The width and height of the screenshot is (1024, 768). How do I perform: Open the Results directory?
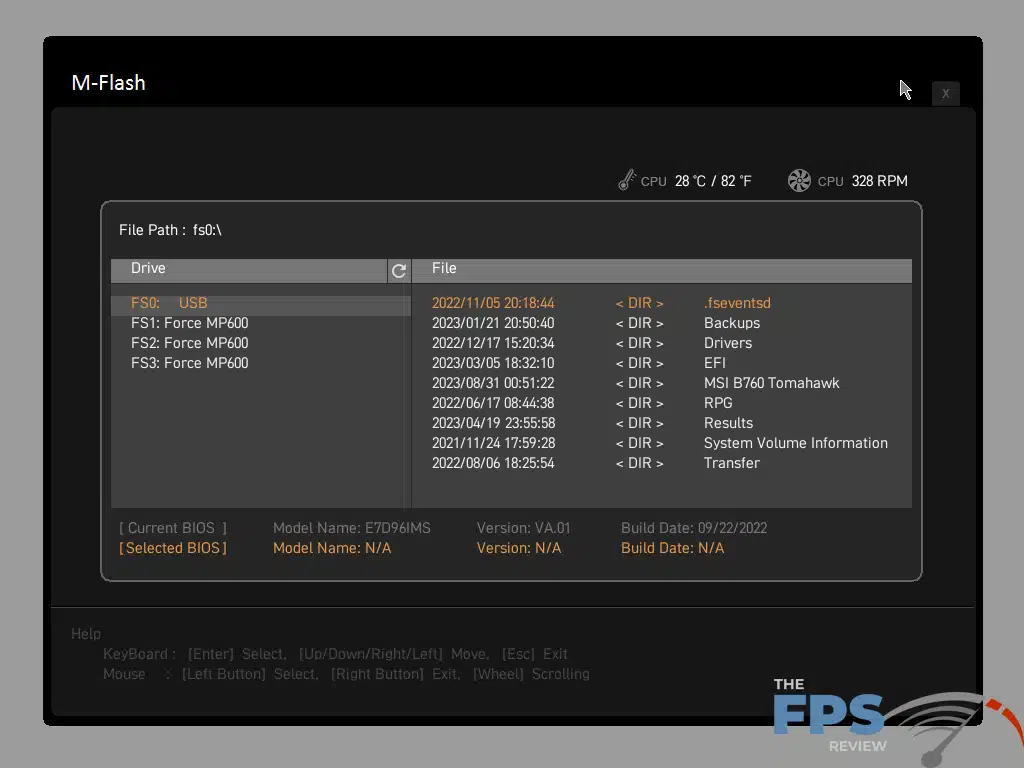(728, 423)
